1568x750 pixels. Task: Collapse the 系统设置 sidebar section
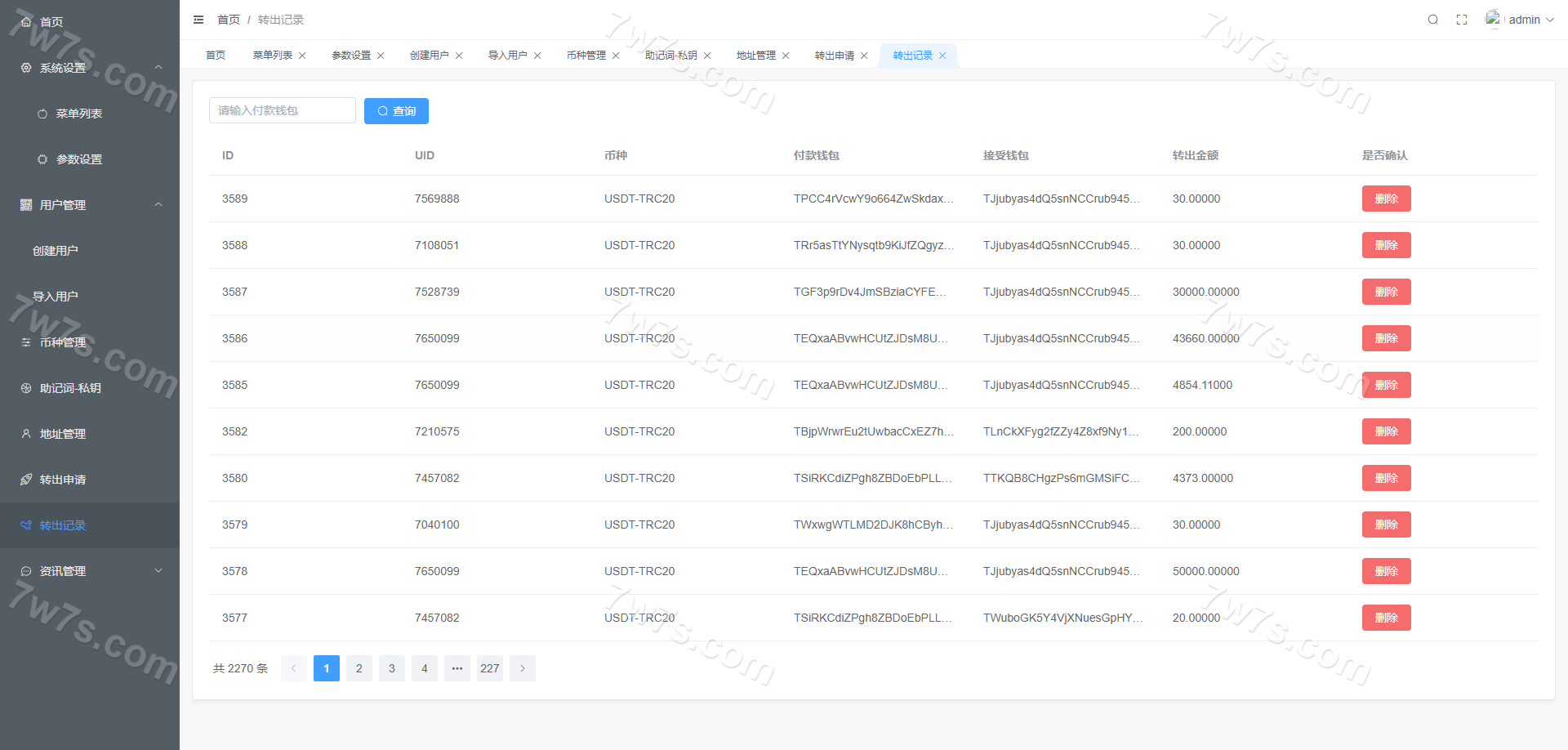[x=158, y=68]
